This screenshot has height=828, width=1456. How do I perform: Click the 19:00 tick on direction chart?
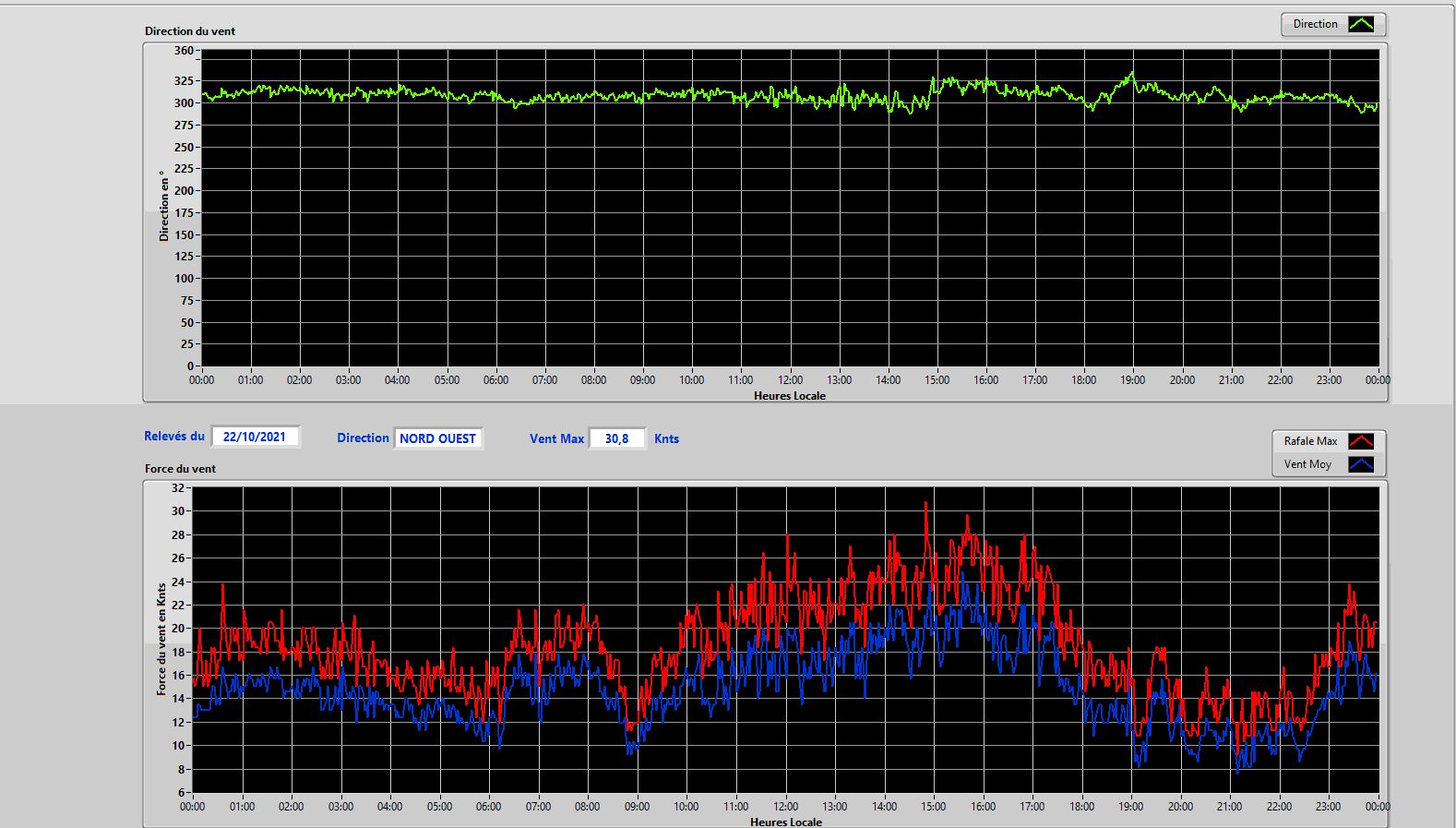(x=1133, y=380)
